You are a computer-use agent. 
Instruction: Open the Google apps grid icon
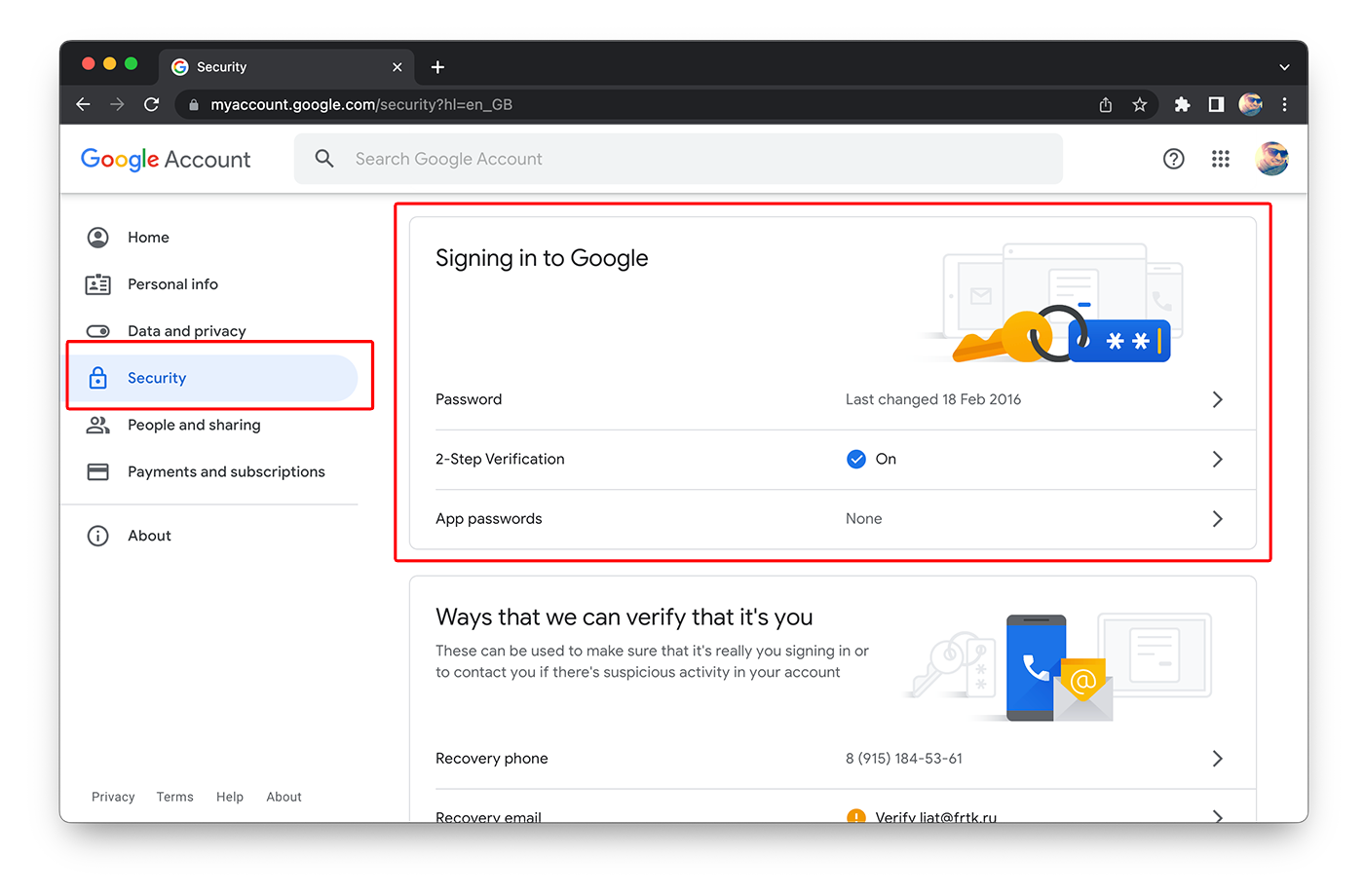[1221, 159]
